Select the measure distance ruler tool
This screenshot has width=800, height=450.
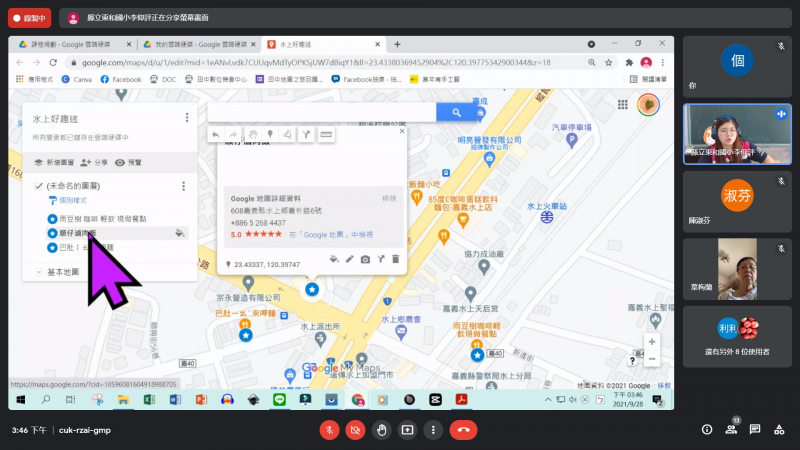coord(326,135)
